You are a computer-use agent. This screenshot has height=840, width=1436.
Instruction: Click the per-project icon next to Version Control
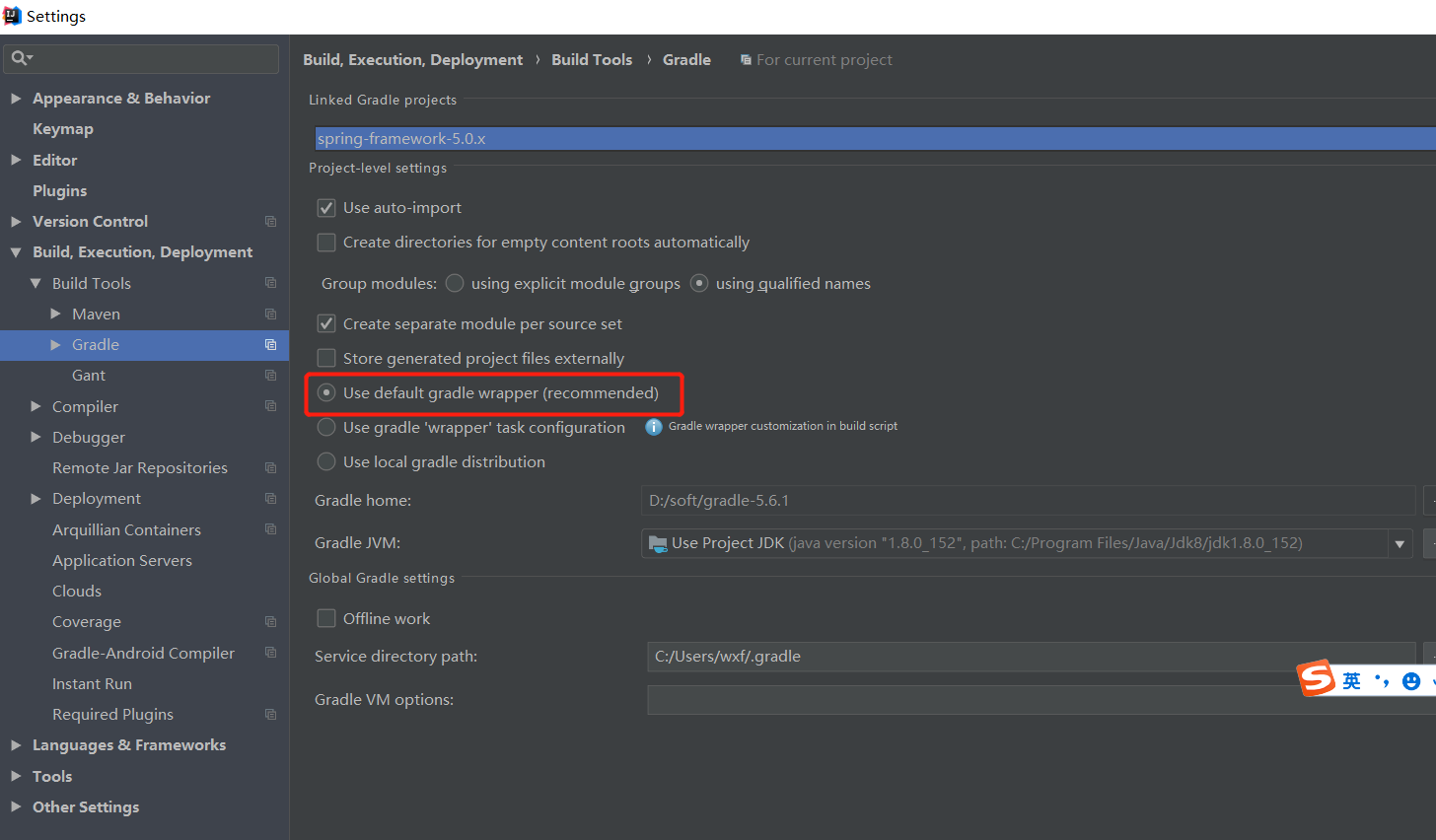click(x=270, y=222)
